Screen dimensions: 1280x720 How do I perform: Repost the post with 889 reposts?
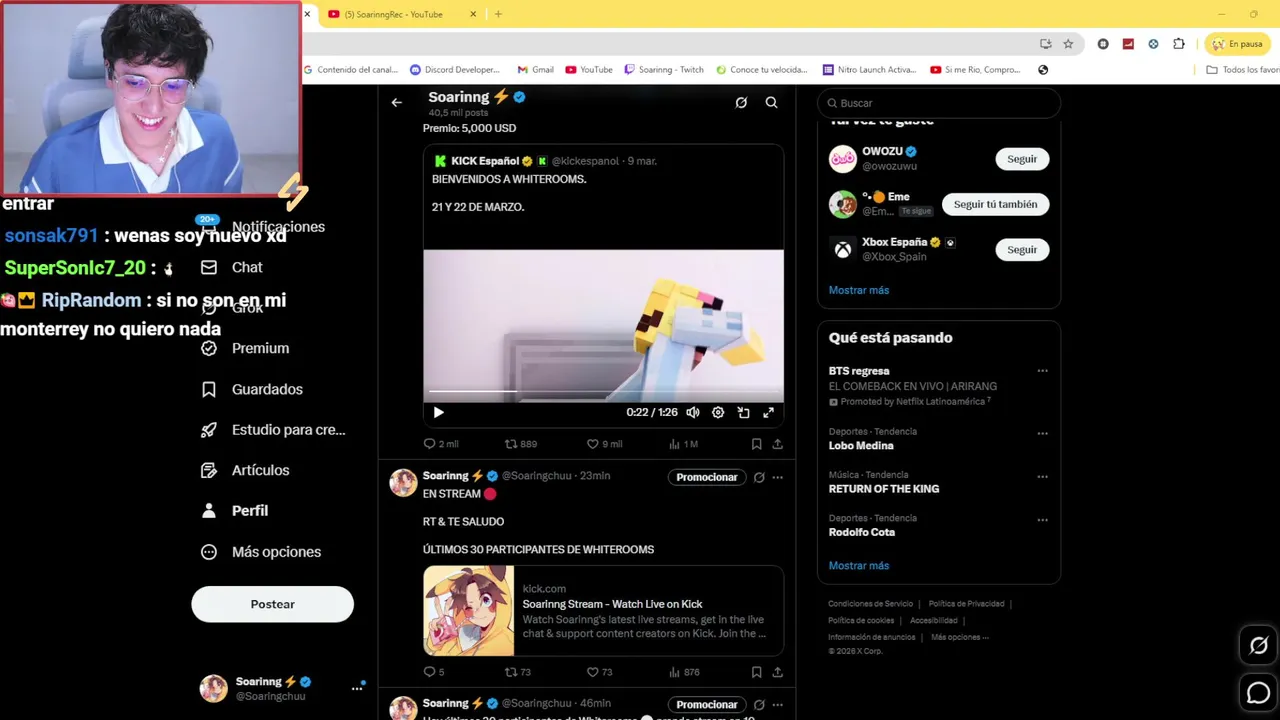click(520, 444)
